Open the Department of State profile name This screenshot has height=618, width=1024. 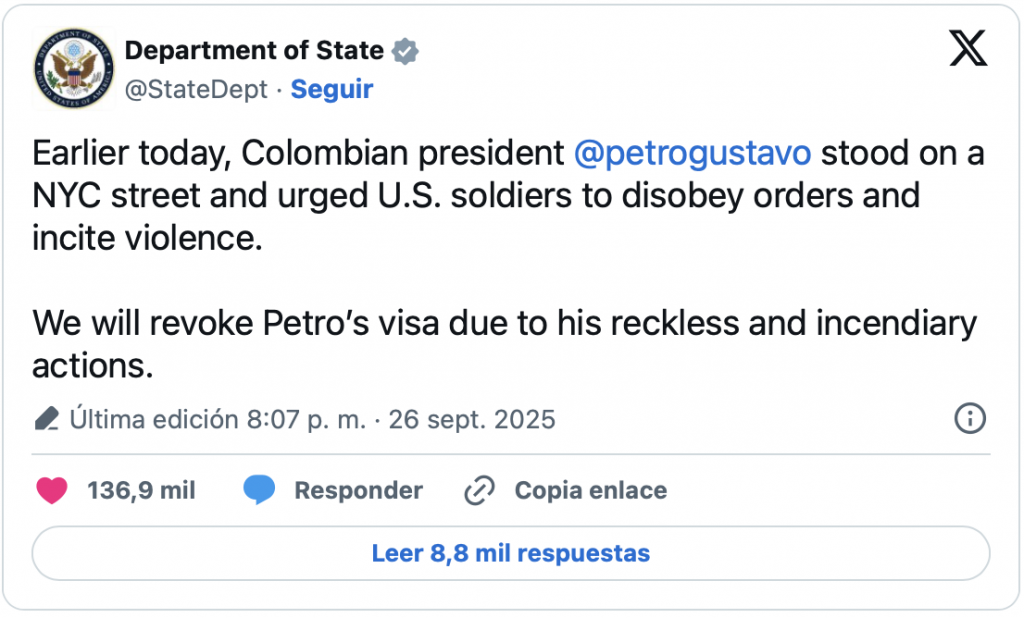254,50
